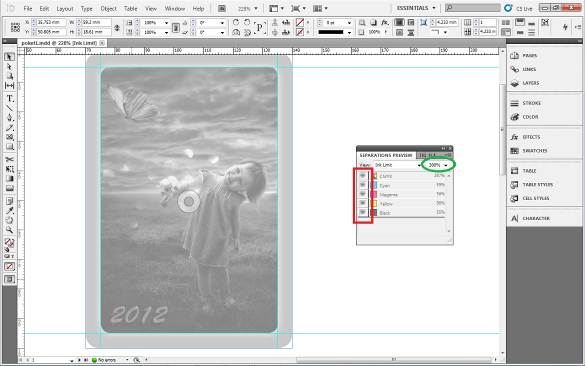585x366 pixels.
Task: Select the Hand tool
Action: 9,220
